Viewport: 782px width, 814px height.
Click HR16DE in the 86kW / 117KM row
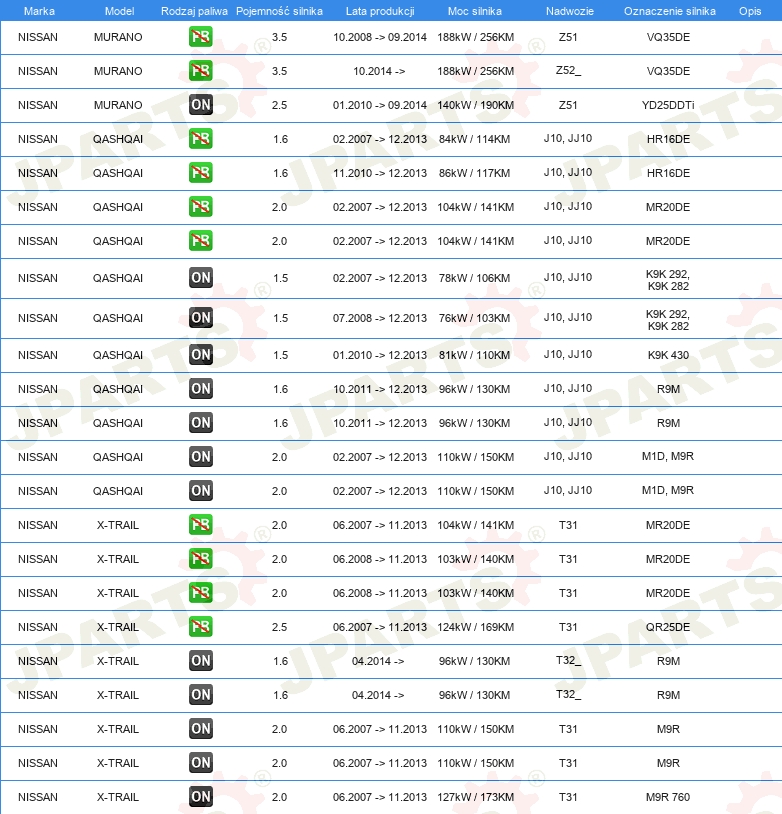tap(668, 173)
